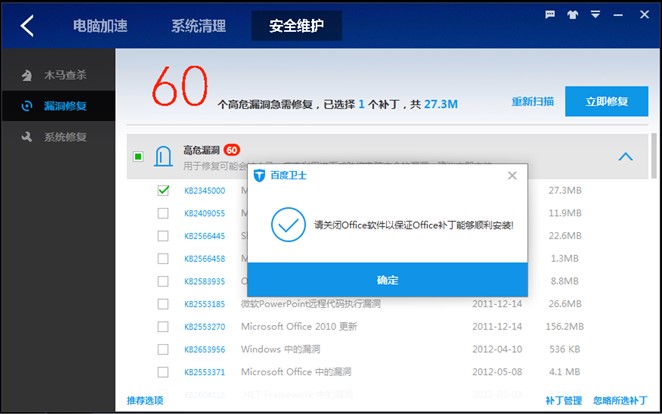Click 确定 in the 百度卫士 dialog
Screen dimensions: 662x414
(387, 280)
